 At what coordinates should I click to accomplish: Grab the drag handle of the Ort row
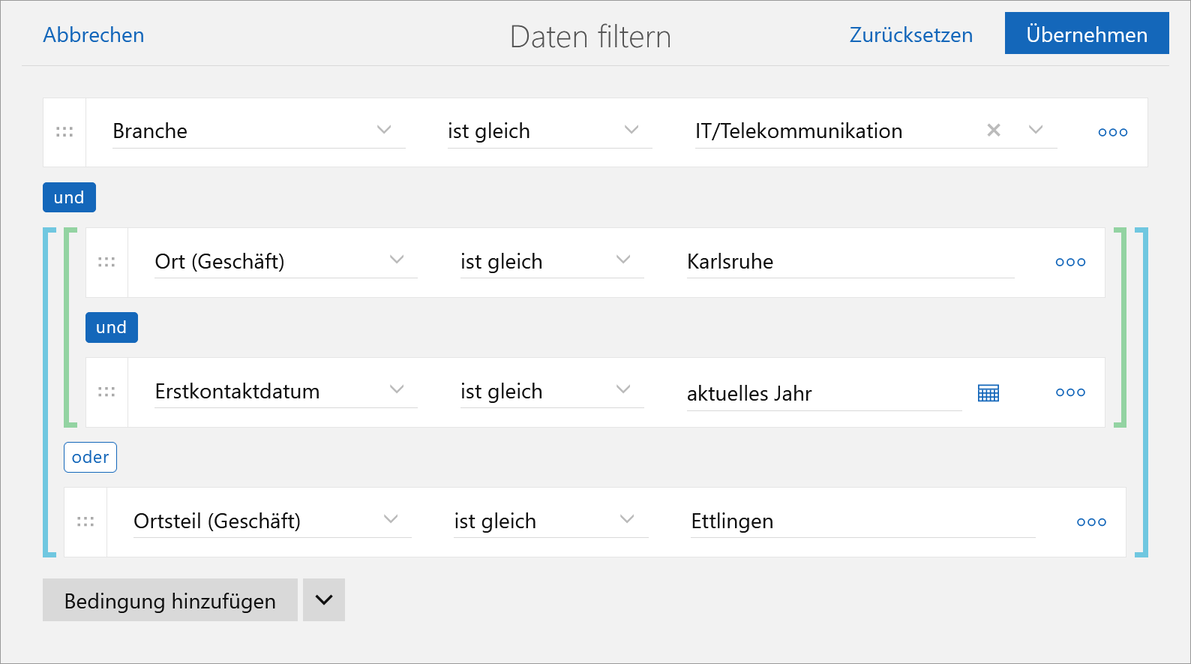coord(106,261)
